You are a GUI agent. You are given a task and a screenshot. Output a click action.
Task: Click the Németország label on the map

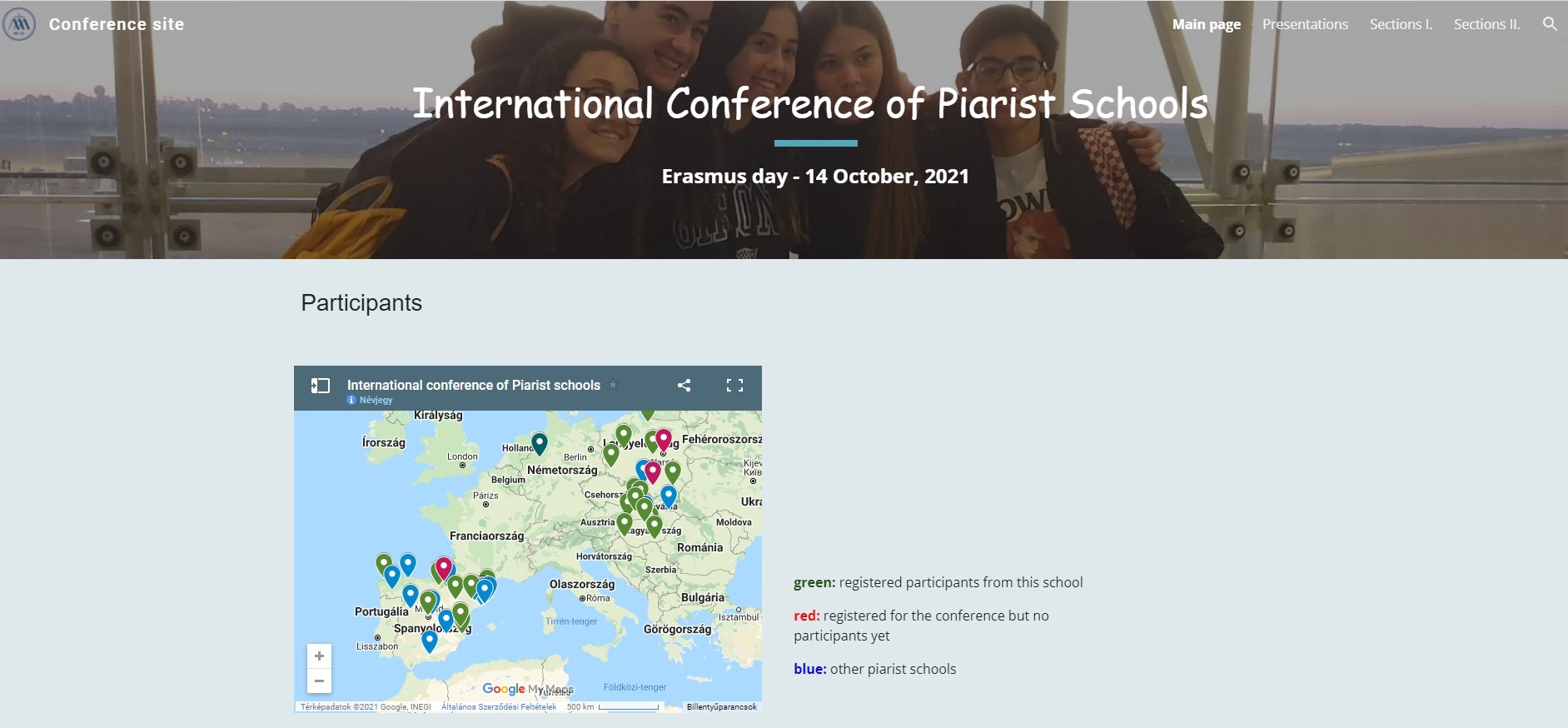point(562,470)
